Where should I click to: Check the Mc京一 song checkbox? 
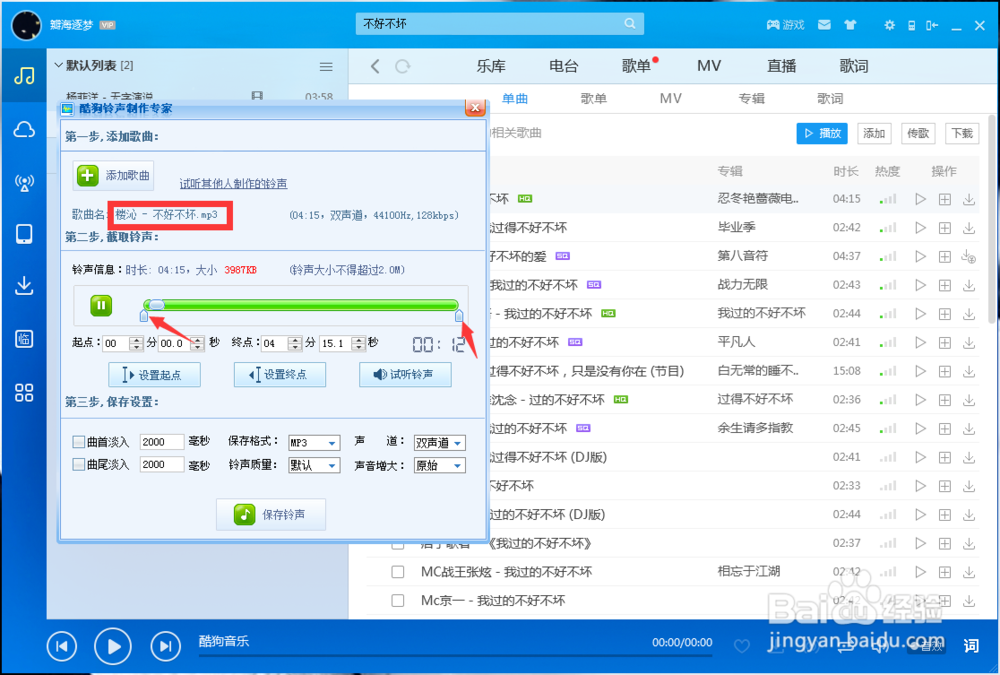(398, 600)
